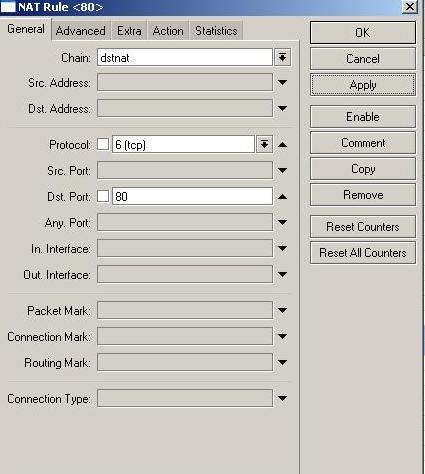Expand the Out. Interface field
Image resolution: width=425 pixels, height=474 pixels.
tap(282, 274)
